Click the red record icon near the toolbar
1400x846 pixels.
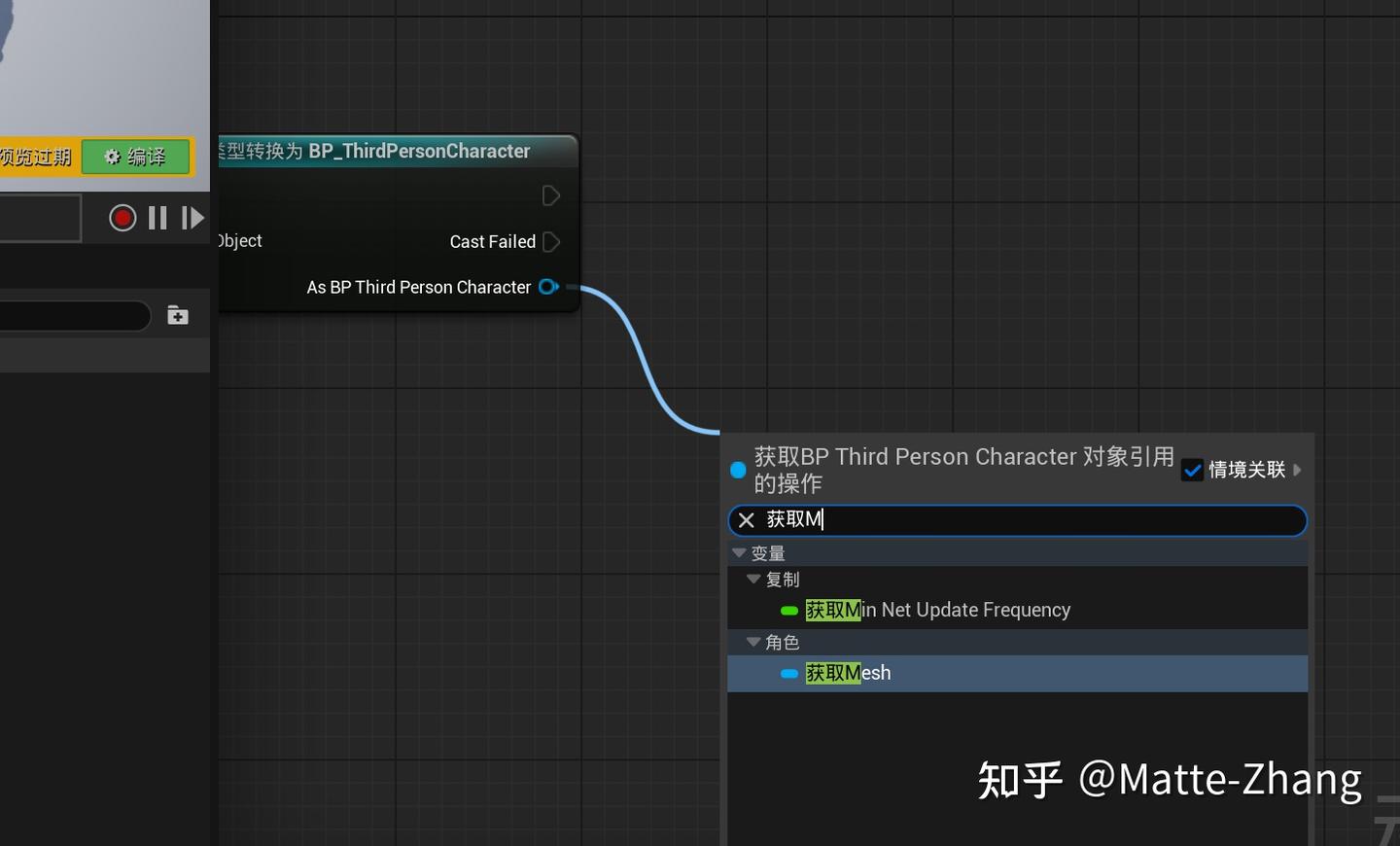point(122,217)
